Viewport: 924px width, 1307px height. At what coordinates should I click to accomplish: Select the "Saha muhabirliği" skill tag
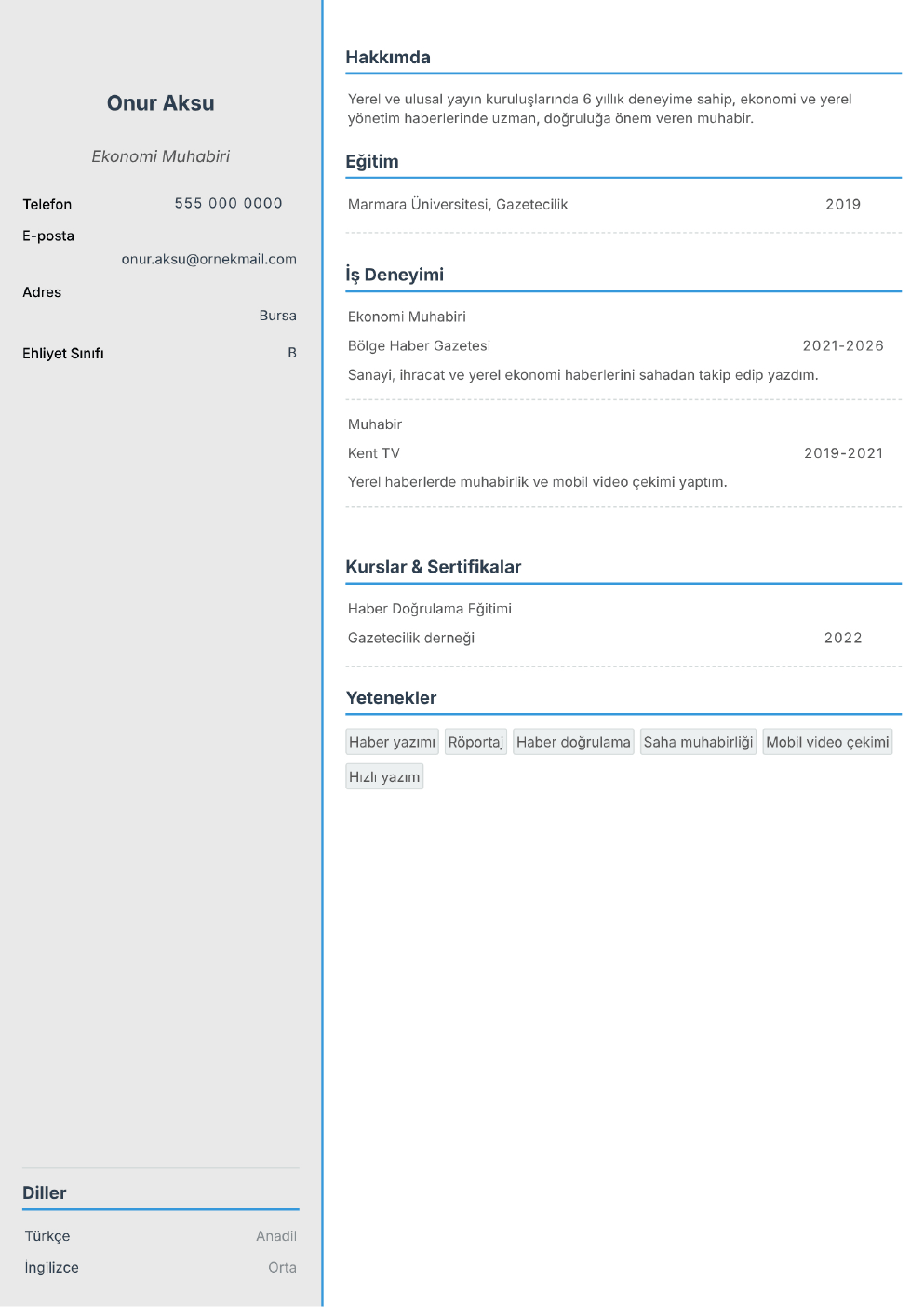point(699,742)
